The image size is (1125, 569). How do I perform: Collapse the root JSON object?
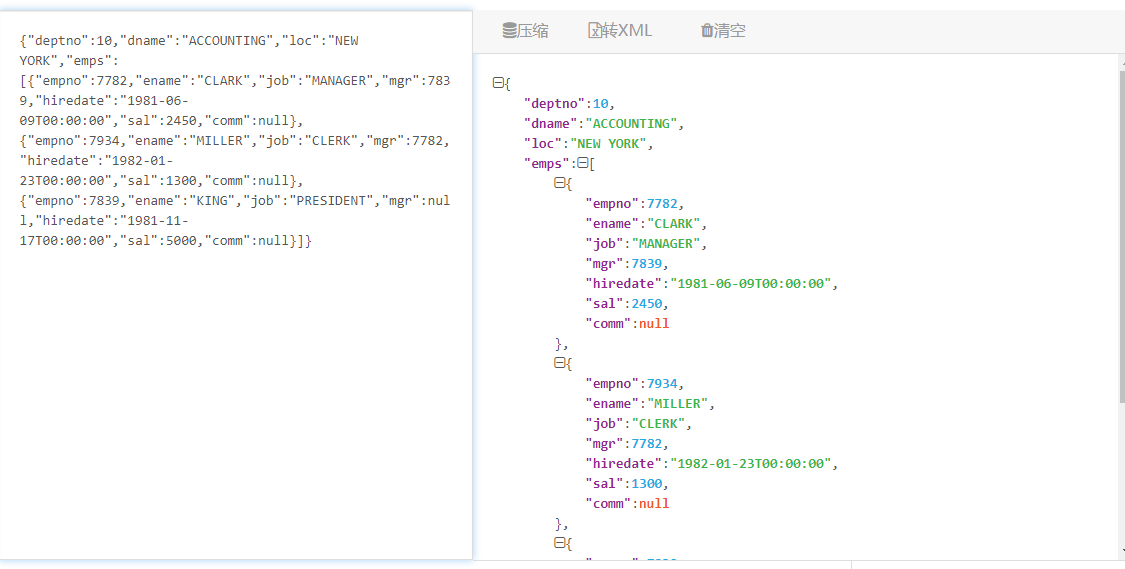point(498,84)
